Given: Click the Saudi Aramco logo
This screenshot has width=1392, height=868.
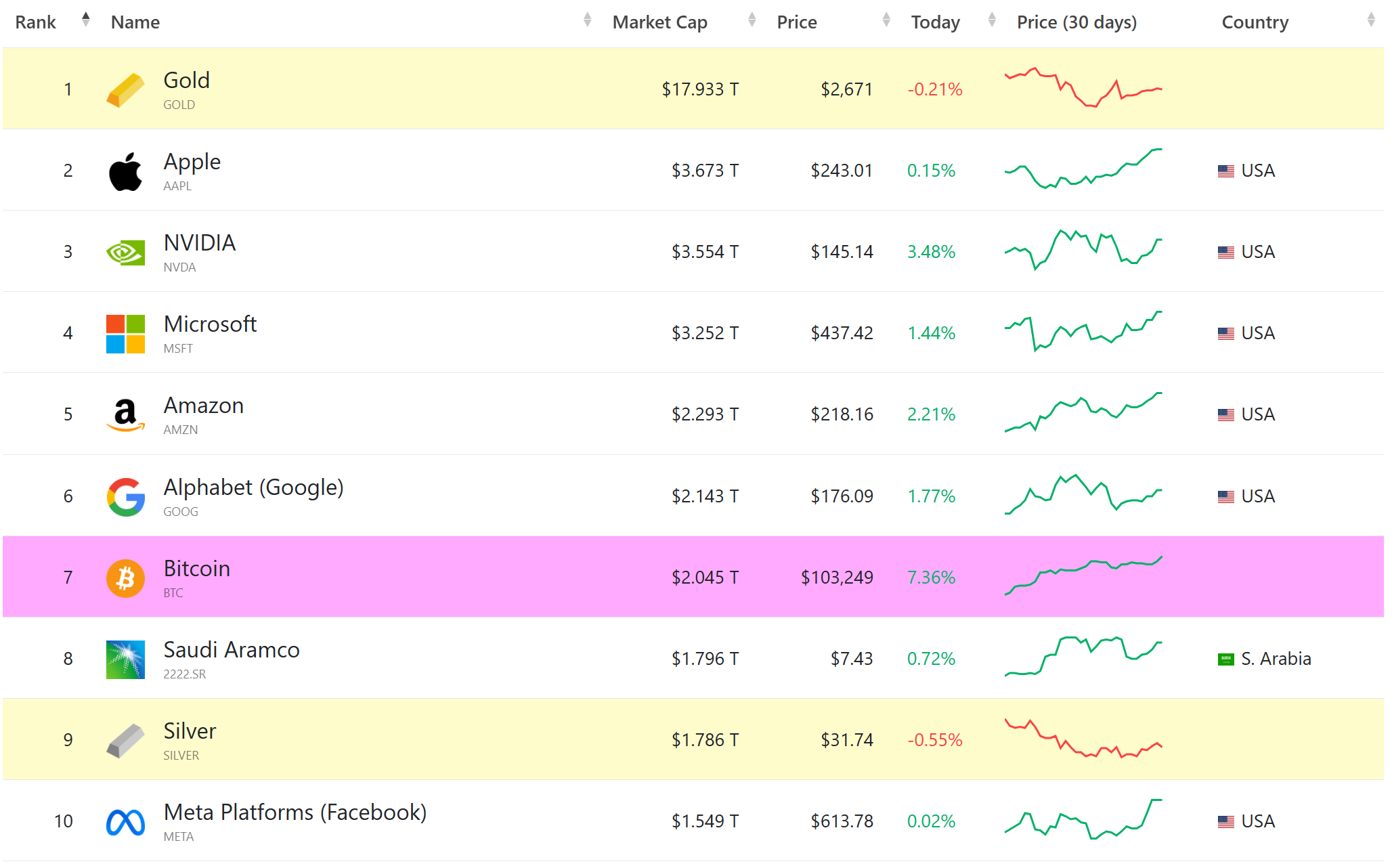Looking at the screenshot, I should [125, 659].
